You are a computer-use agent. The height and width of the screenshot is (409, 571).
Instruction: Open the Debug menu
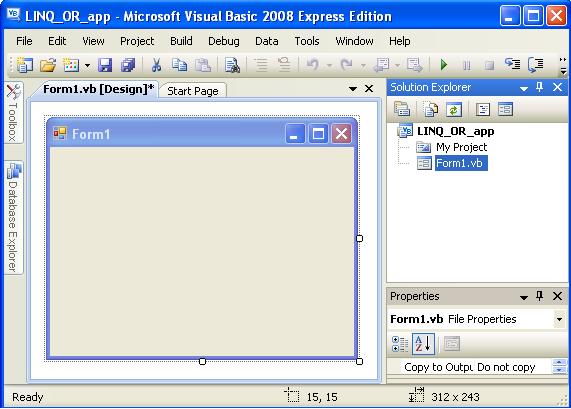pyautogui.click(x=224, y=41)
